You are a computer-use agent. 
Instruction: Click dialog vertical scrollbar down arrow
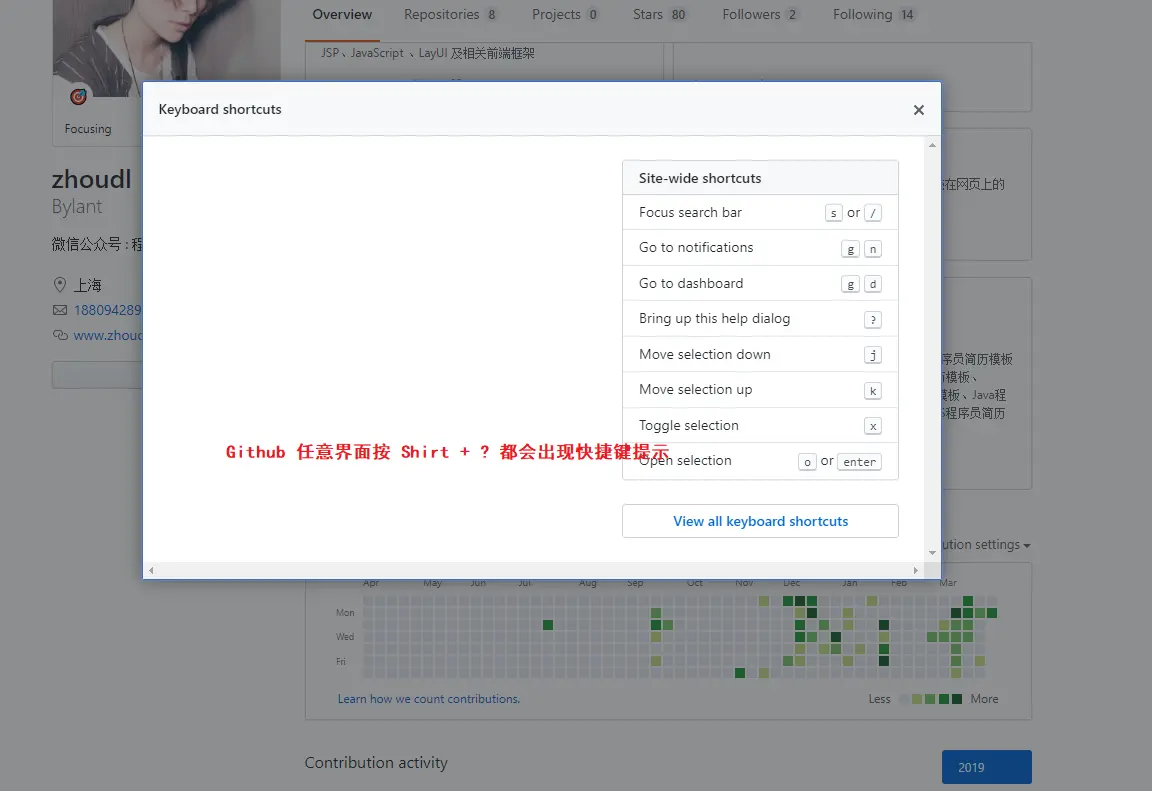[932, 552]
